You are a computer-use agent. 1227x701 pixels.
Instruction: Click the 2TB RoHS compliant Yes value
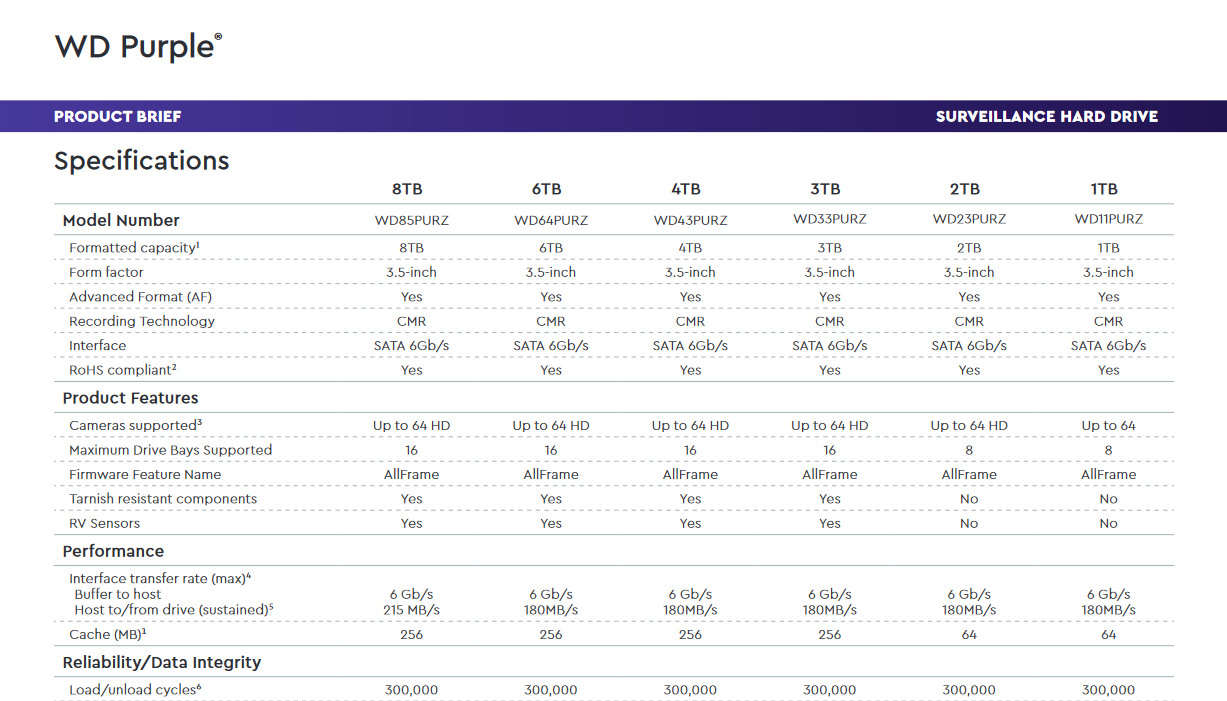[969, 370]
